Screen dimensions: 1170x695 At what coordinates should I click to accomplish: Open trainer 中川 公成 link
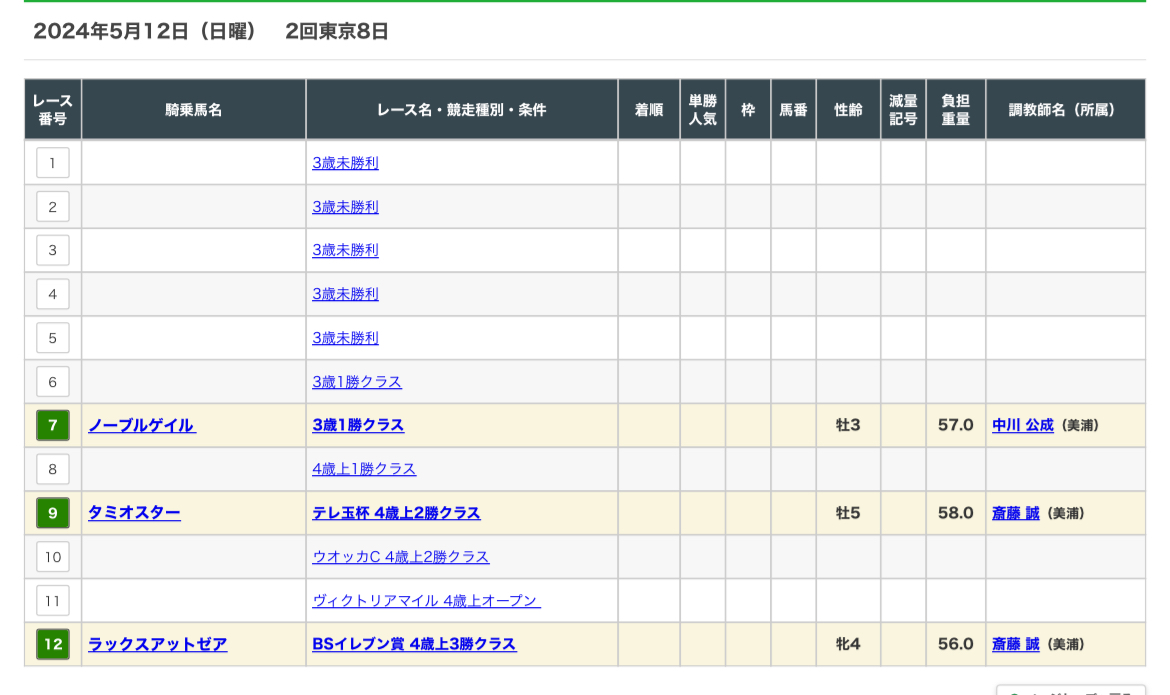[x=1022, y=426]
